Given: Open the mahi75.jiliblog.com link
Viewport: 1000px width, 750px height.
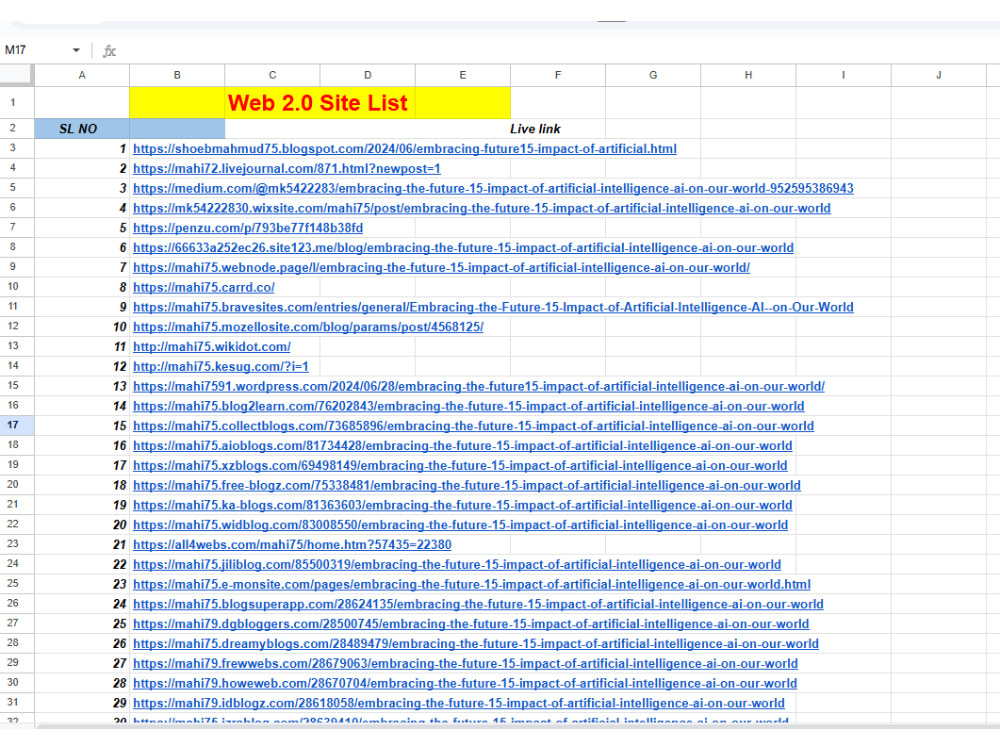Looking at the screenshot, I should [x=457, y=564].
